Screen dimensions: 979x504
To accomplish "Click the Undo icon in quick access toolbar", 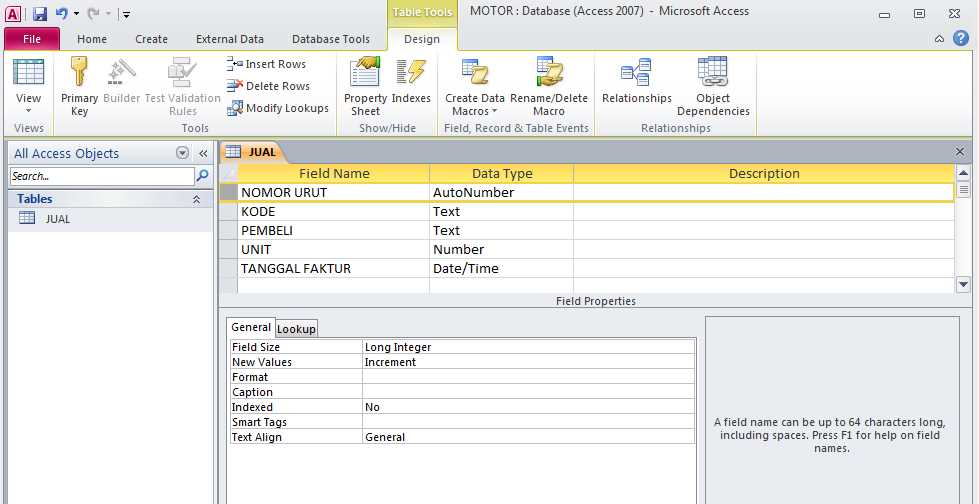I will tap(61, 13).
